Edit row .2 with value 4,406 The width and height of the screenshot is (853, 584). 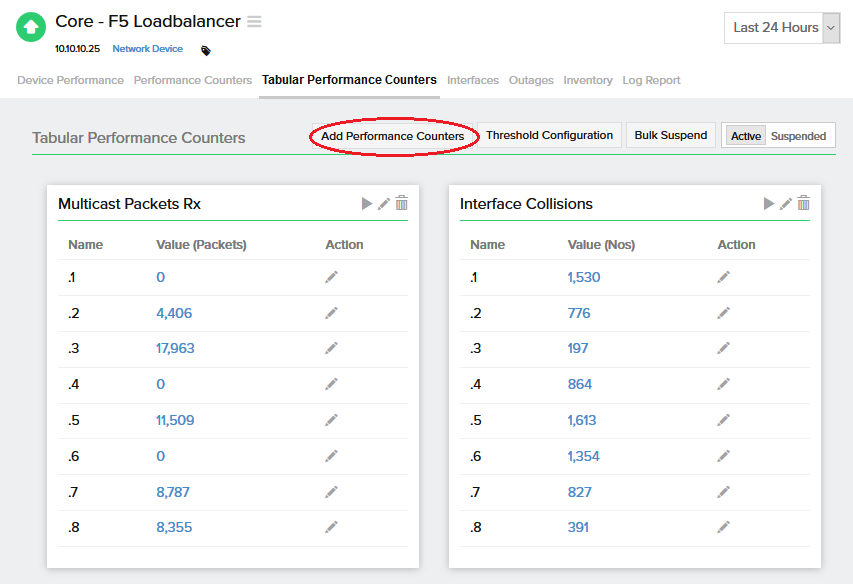(331, 313)
